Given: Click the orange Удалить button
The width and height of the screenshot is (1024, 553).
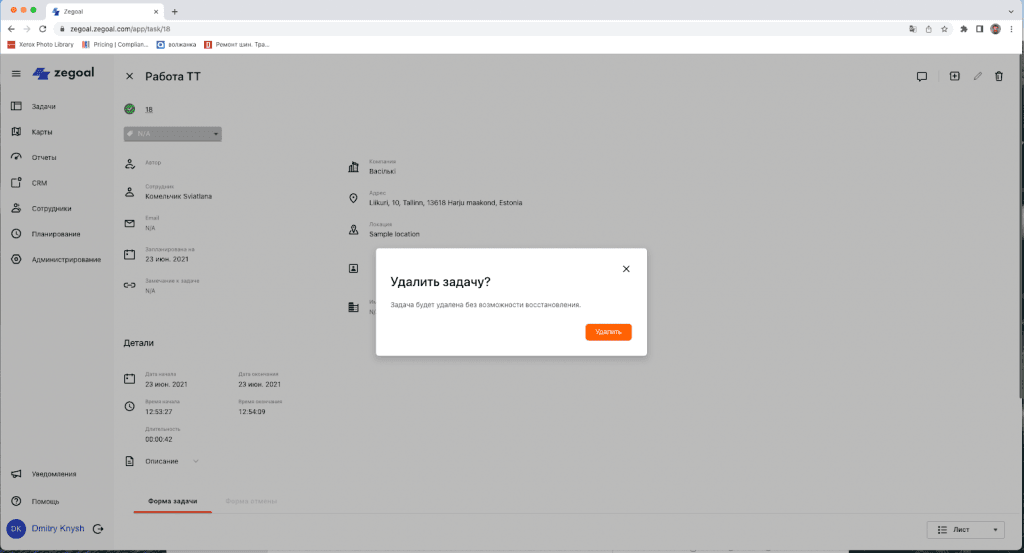Looking at the screenshot, I should [x=608, y=332].
